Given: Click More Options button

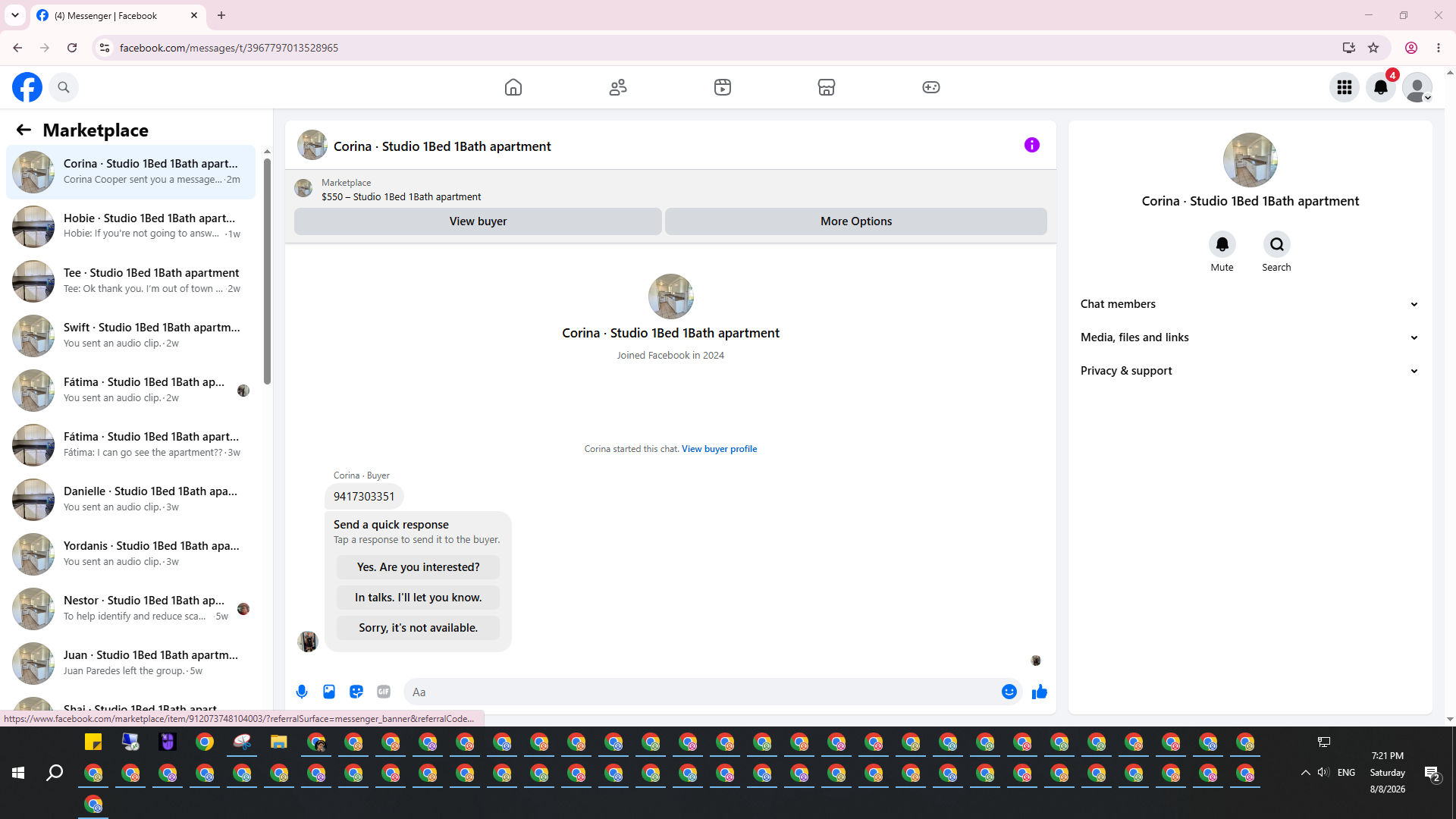Looking at the screenshot, I should (856, 221).
